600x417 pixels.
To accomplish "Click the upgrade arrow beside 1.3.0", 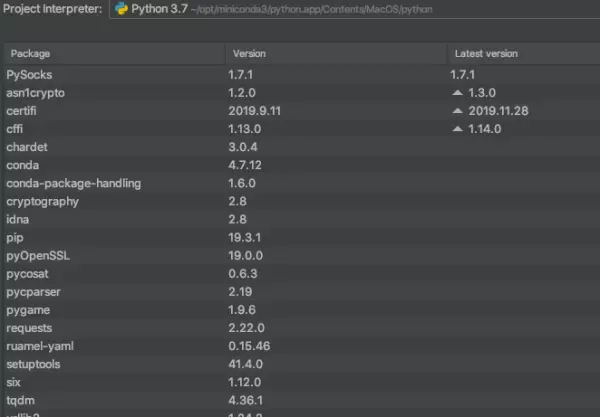I will click(457, 93).
